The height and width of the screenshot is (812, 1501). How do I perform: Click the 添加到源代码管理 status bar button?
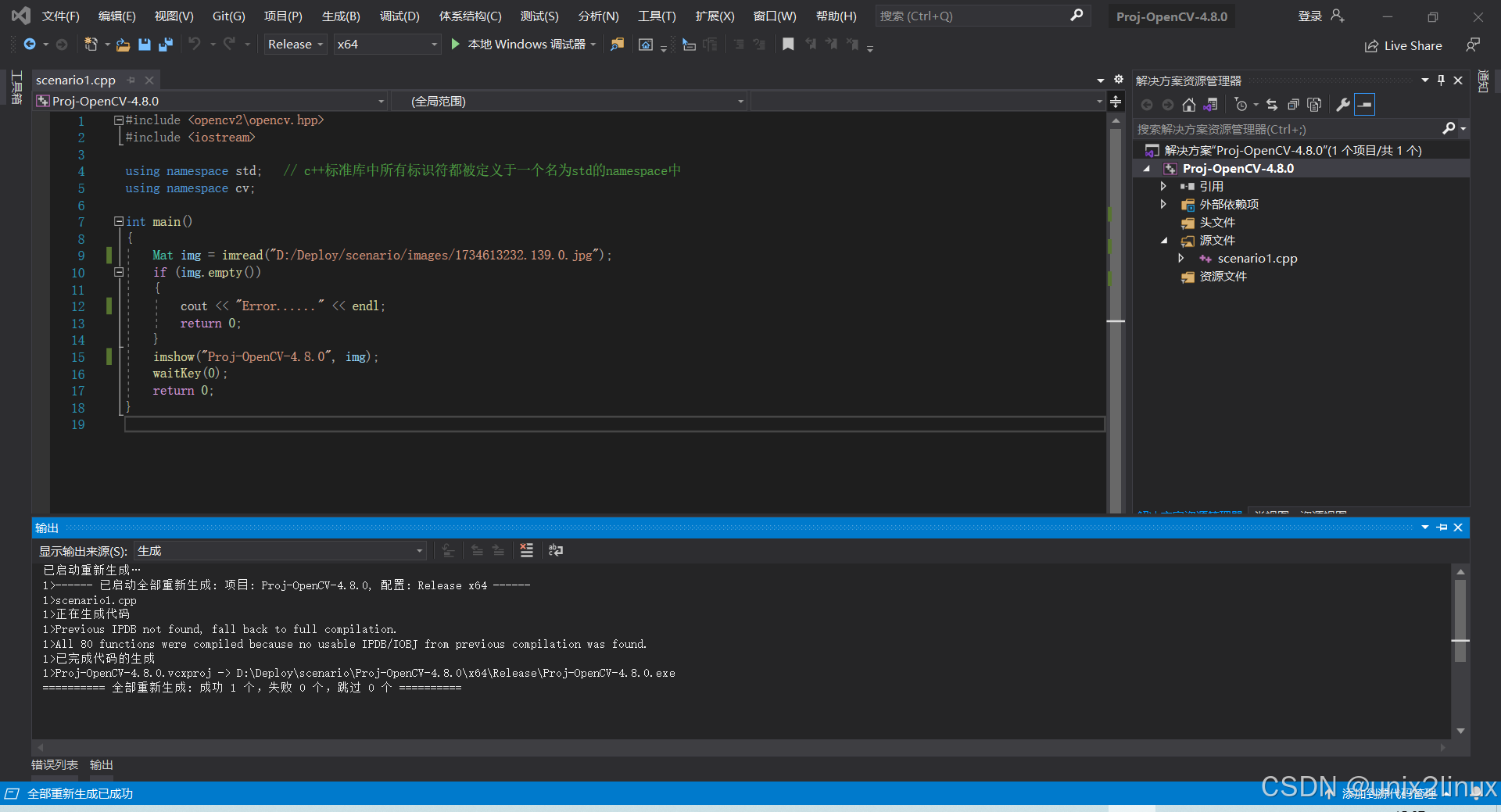point(1388,794)
